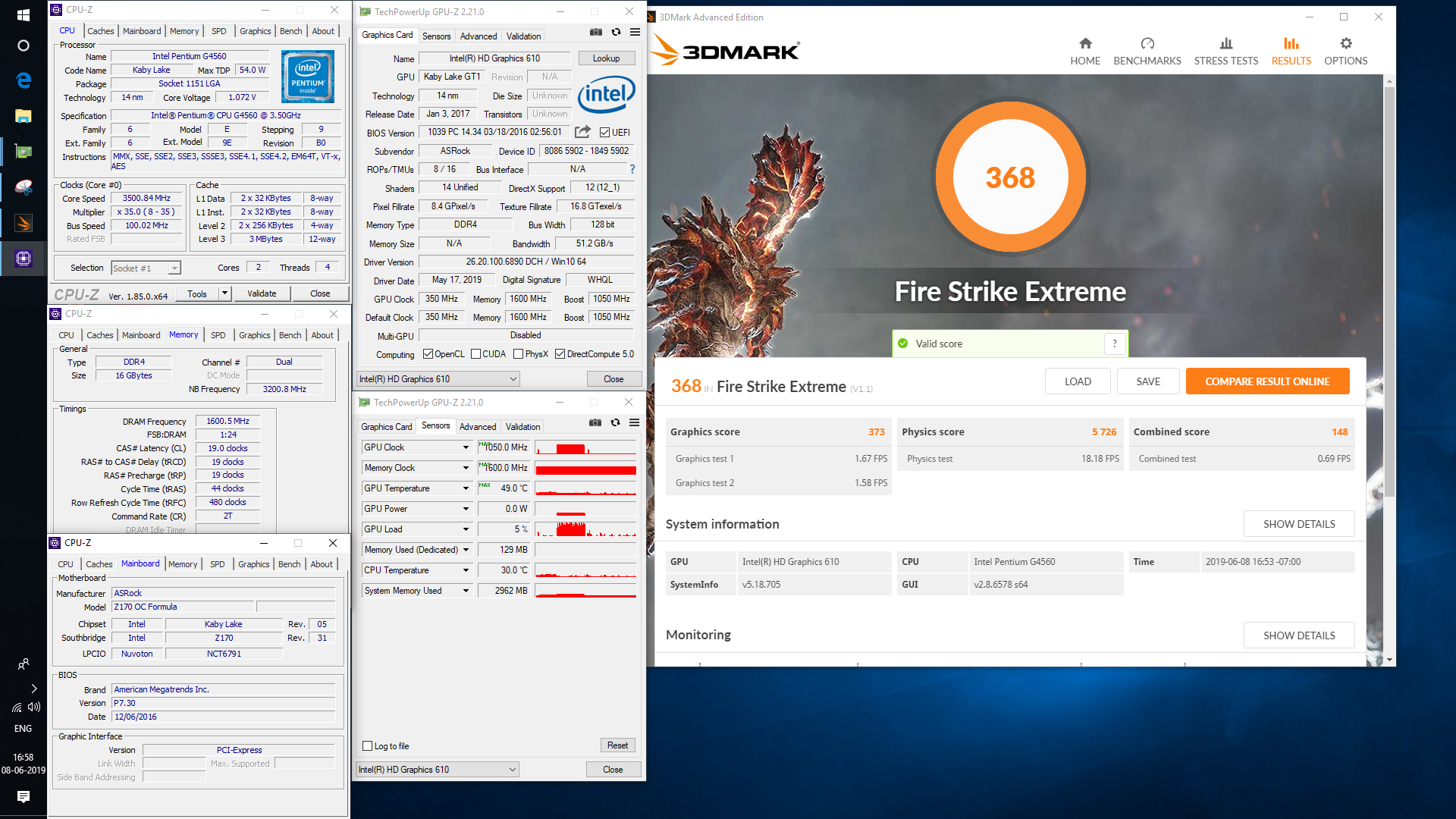Switch to Sensors tab in upper GPU-Z window
1456x819 pixels.
436,36
